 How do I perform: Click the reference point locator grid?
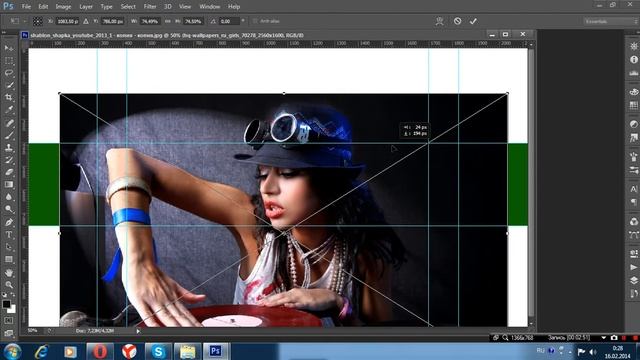(x=38, y=21)
